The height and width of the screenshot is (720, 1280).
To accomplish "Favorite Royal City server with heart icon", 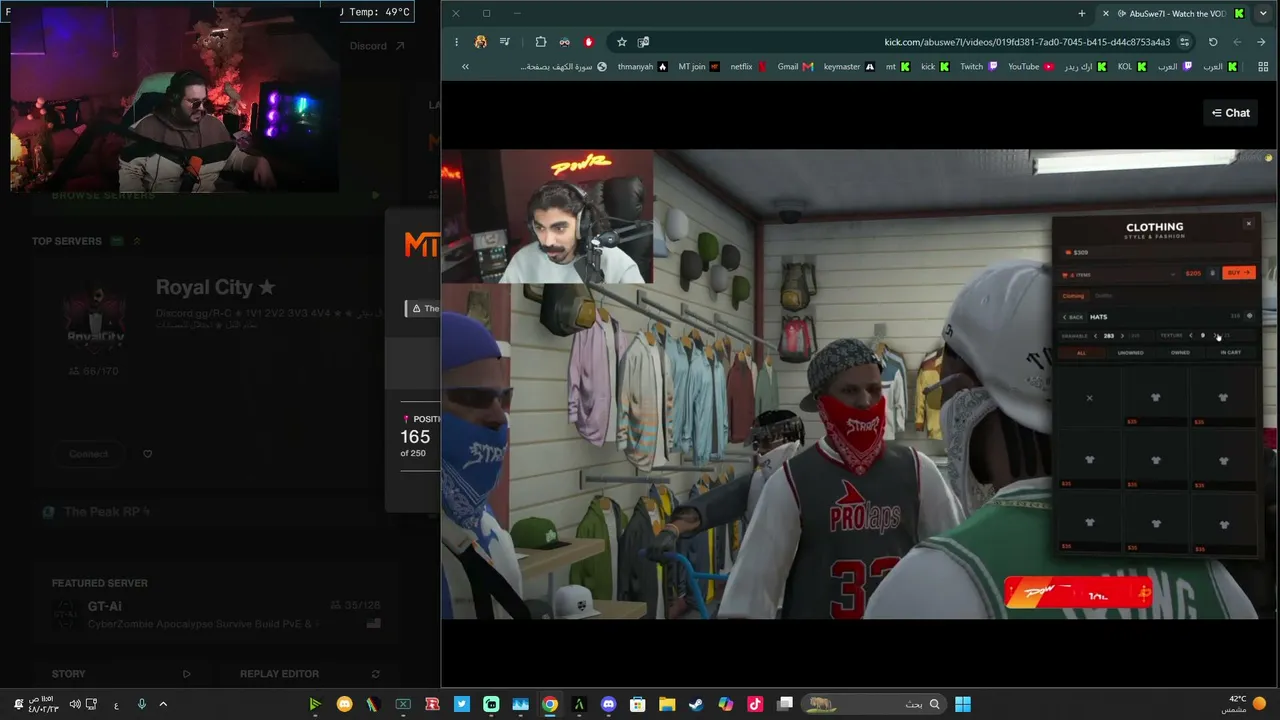I will point(148,454).
